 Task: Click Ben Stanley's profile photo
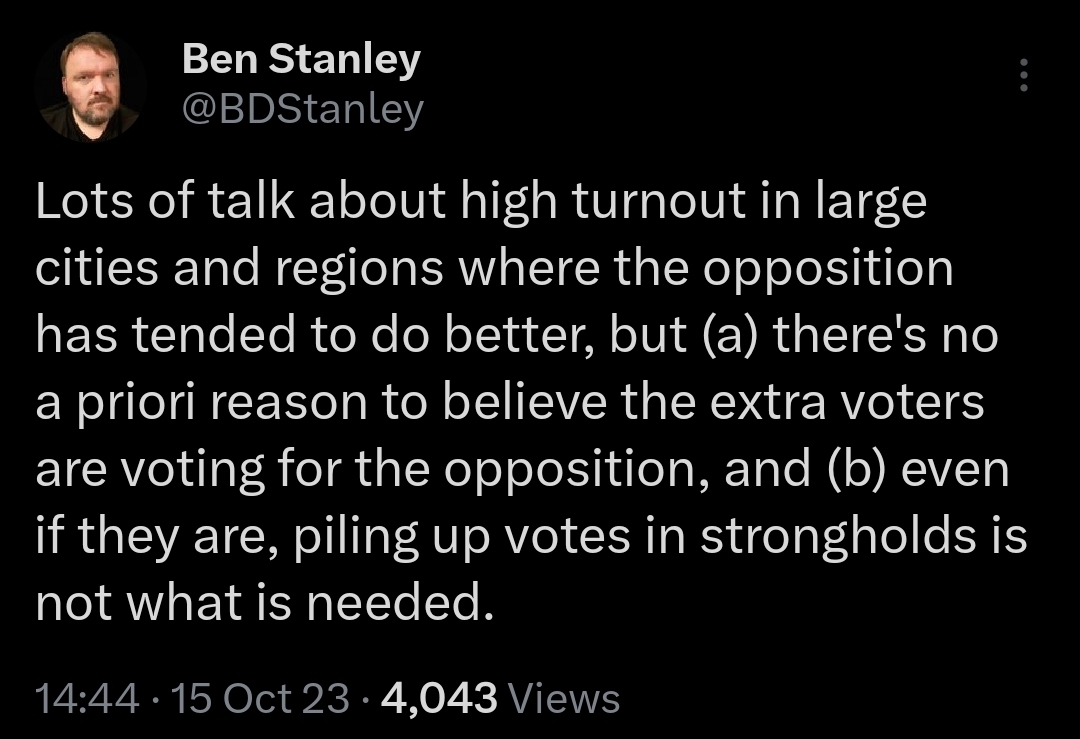[x=91, y=87]
